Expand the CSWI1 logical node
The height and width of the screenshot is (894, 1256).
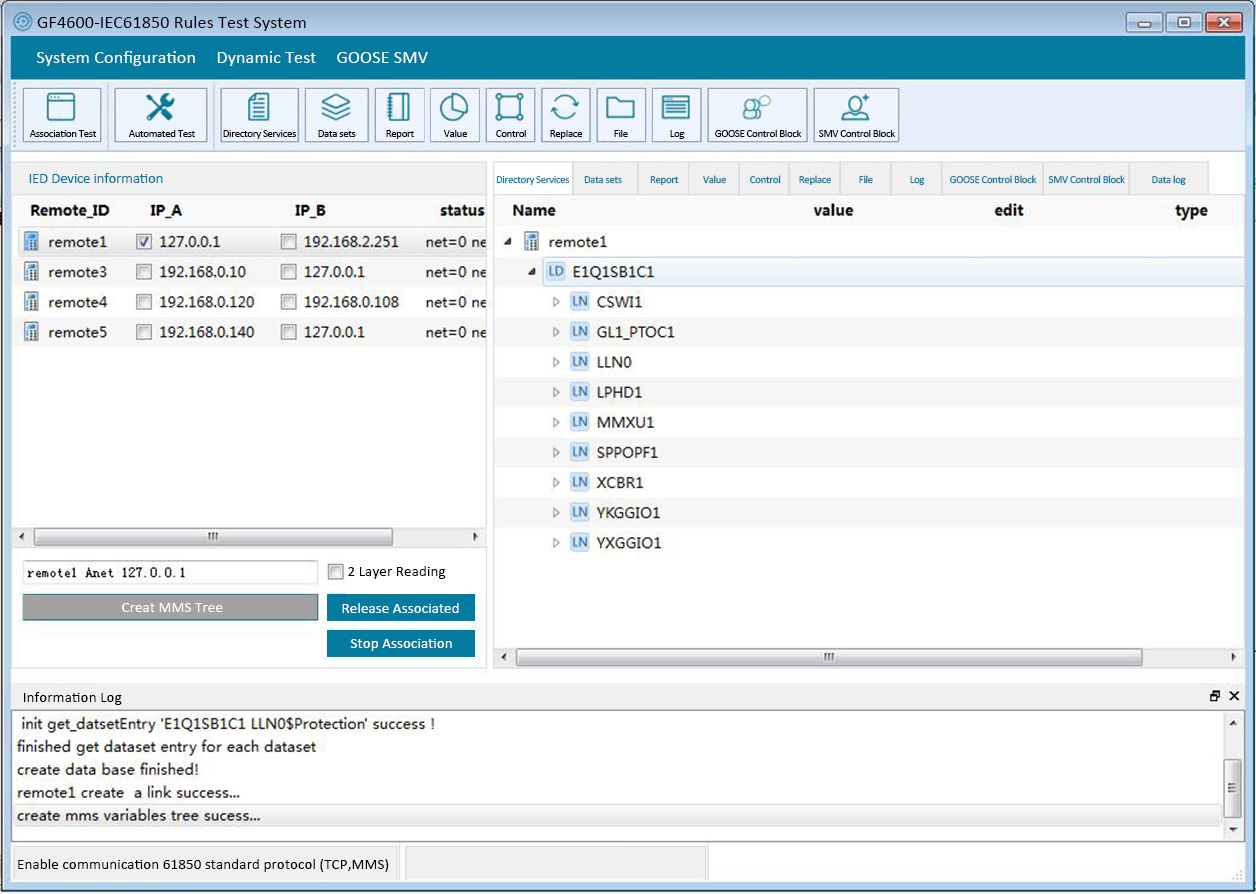[557, 302]
